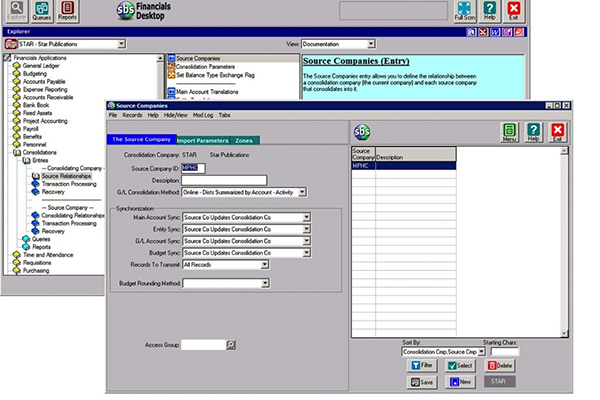The height and width of the screenshot is (400, 600).
Task: Click the Full Scrn icon
Action: [x=465, y=10]
